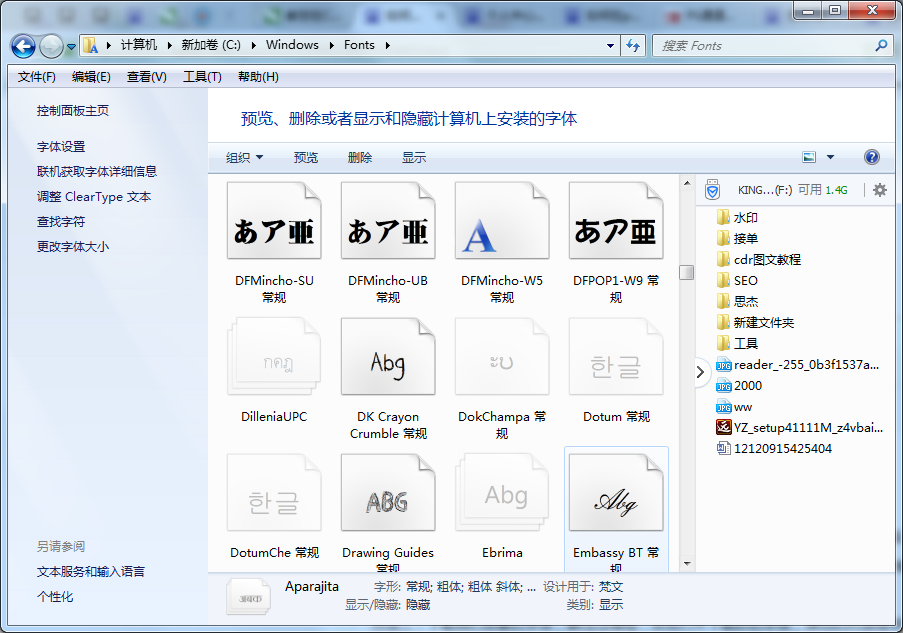Open the 文件(F) menu
This screenshot has width=903, height=633.
(x=36, y=77)
